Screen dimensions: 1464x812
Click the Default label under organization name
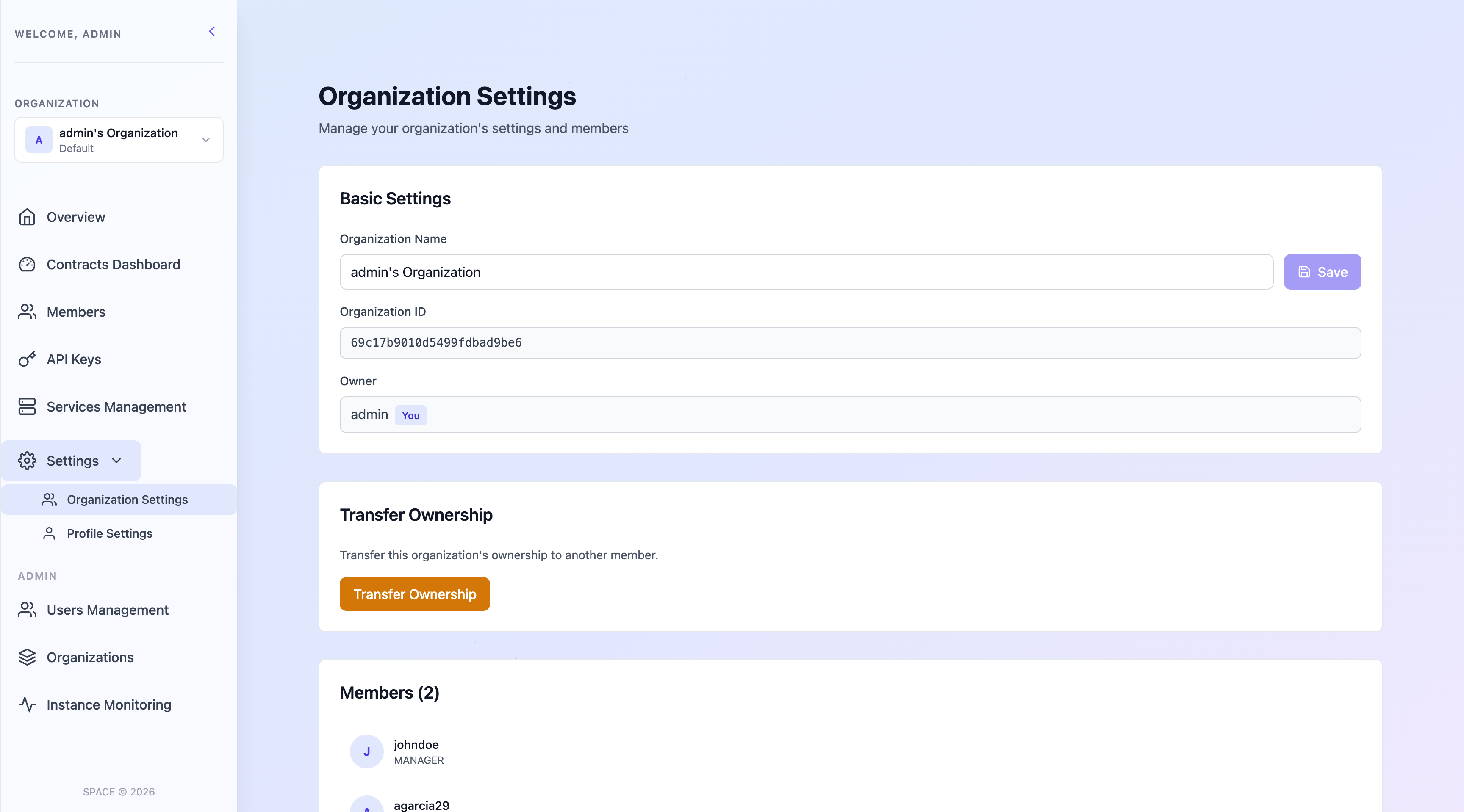76,148
